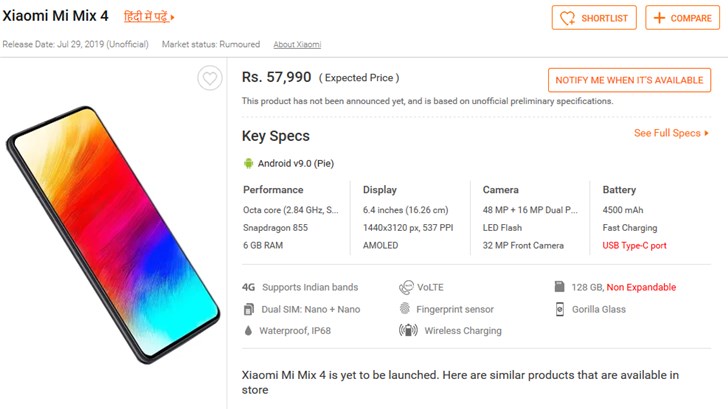Click the Compare button
The image size is (728, 409).
pyautogui.click(x=682, y=18)
